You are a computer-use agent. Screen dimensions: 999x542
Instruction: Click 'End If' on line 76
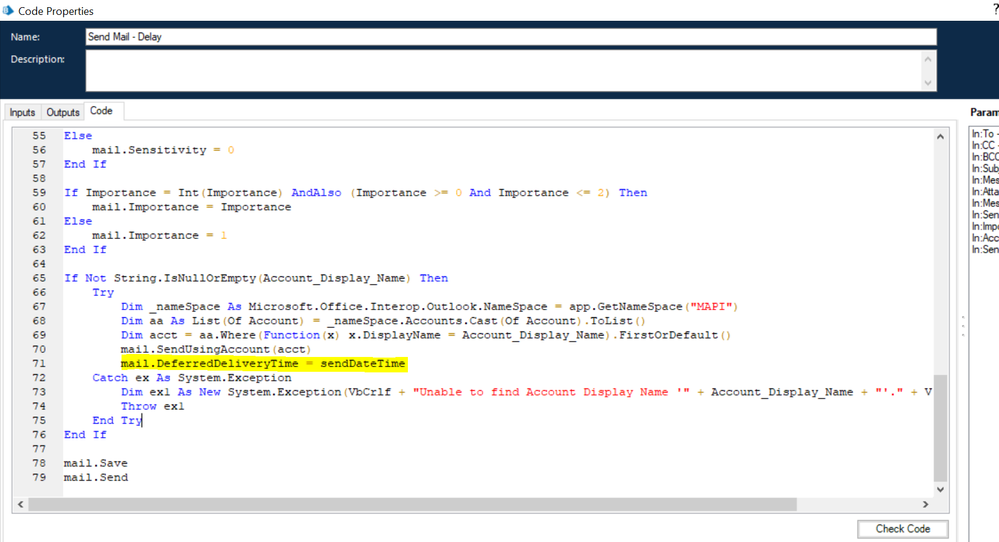[x=85, y=434]
